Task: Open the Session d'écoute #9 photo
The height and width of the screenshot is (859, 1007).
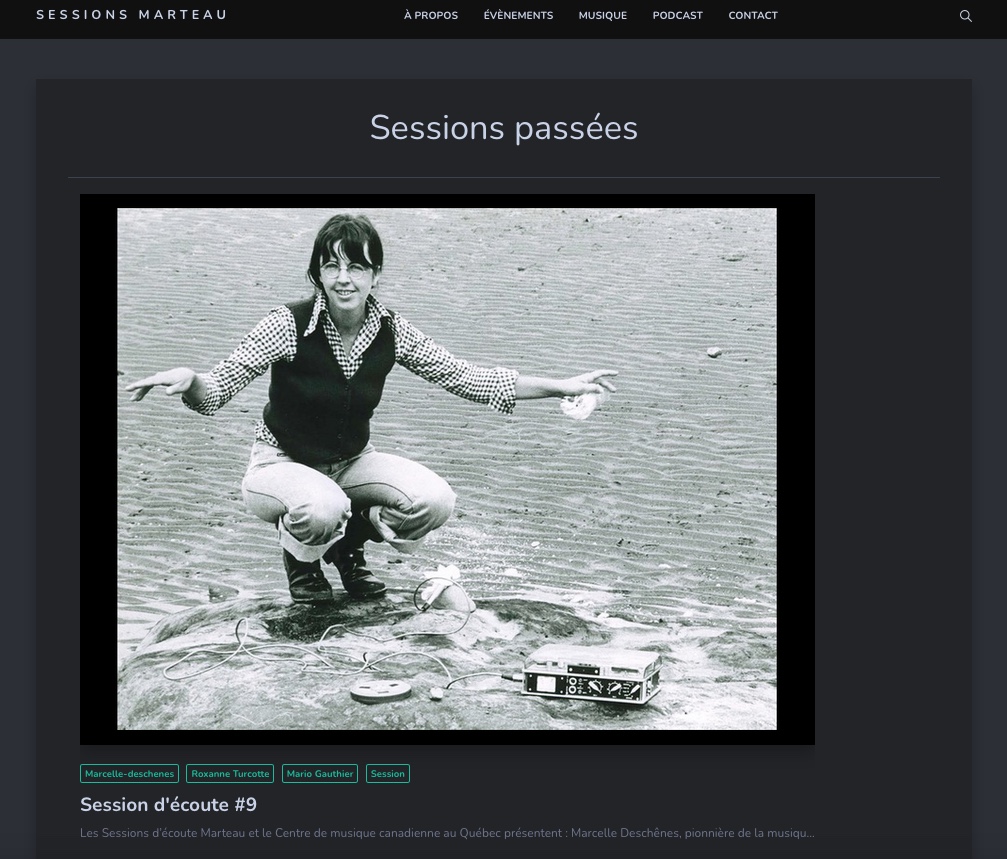Action: pos(447,468)
